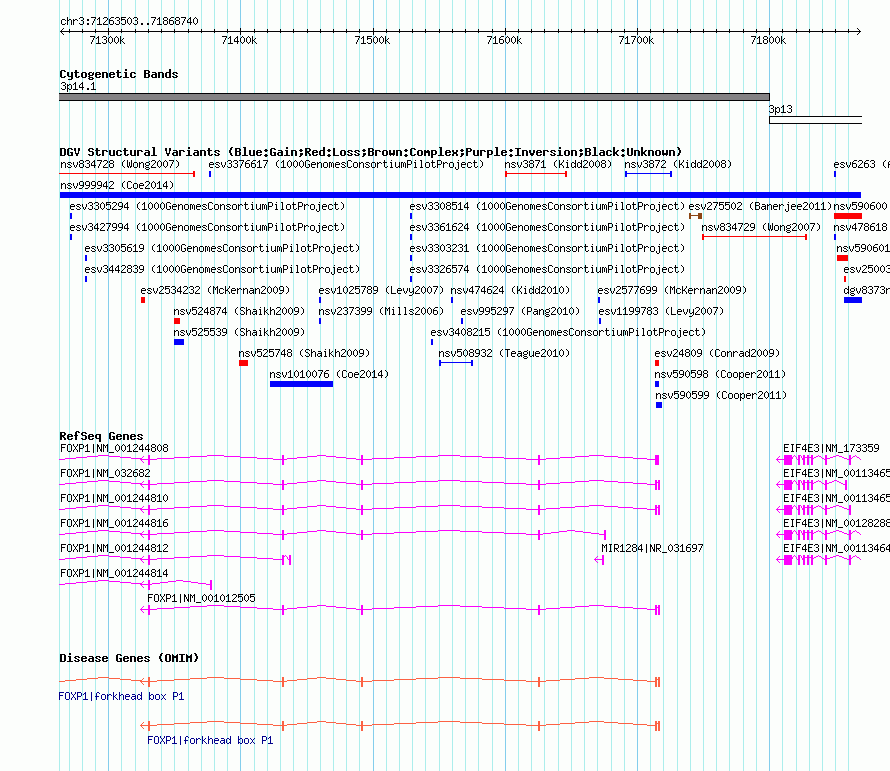
Task: Select esv1199783 (Levy2007) label
Action: click(661, 311)
